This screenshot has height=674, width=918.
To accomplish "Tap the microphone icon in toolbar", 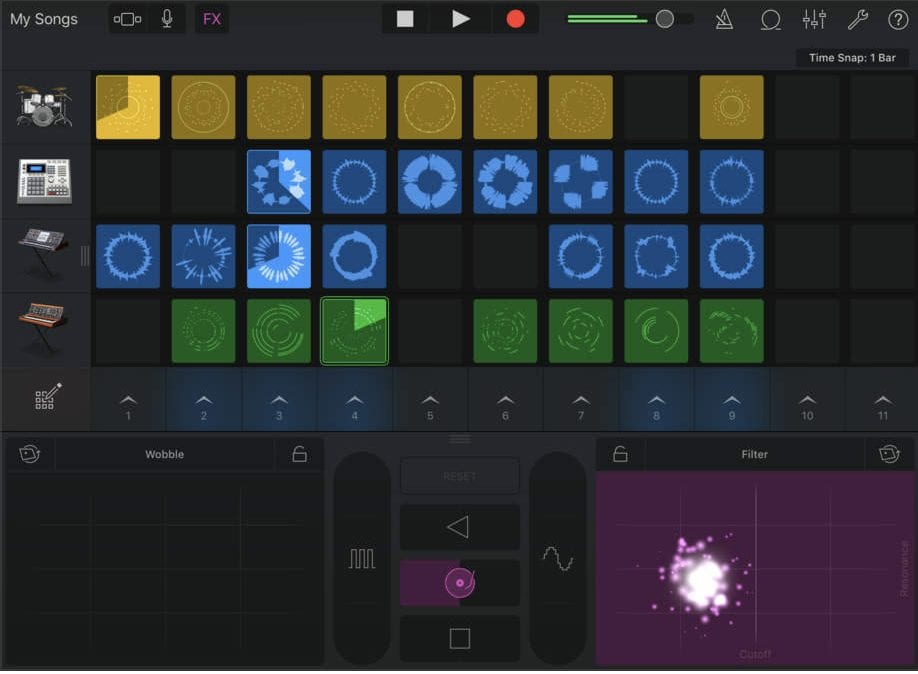I will [x=167, y=19].
